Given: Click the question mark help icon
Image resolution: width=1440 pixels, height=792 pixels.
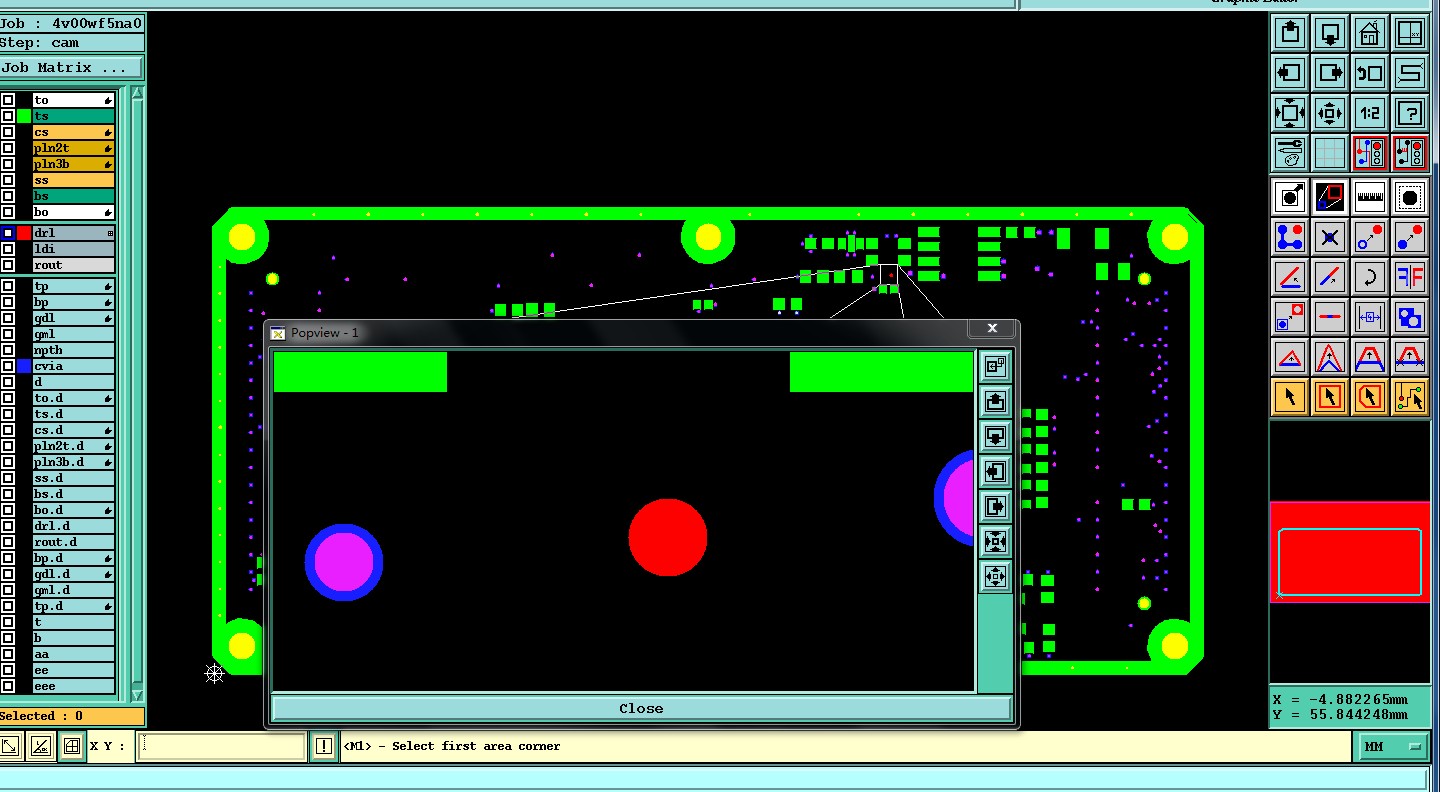Looking at the screenshot, I should point(1410,113).
